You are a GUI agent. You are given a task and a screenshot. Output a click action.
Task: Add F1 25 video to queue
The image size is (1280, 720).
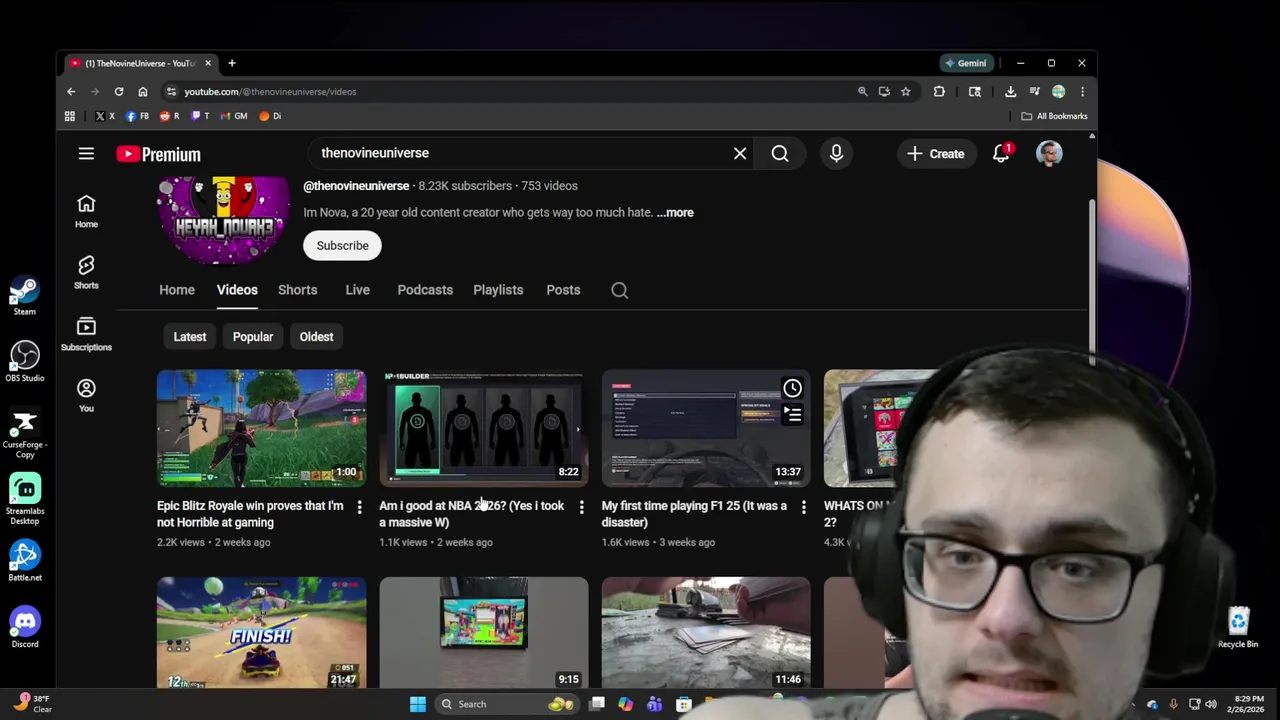(792, 413)
